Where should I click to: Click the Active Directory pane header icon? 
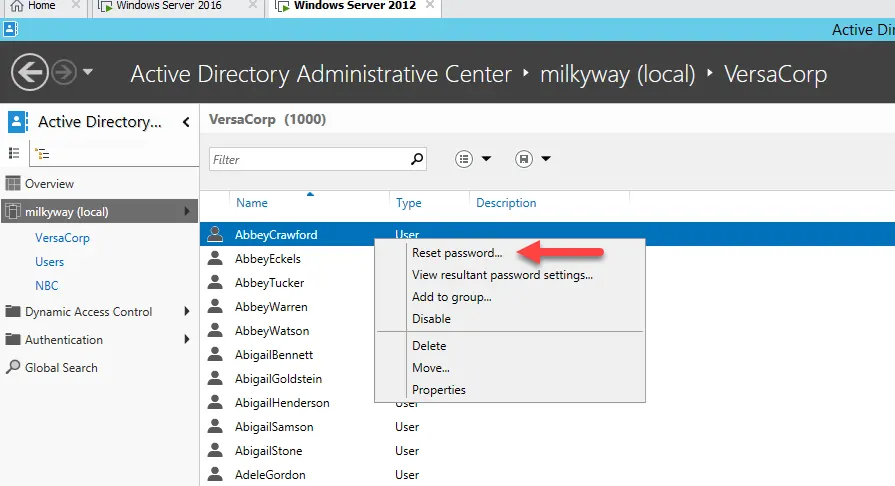tap(17, 122)
